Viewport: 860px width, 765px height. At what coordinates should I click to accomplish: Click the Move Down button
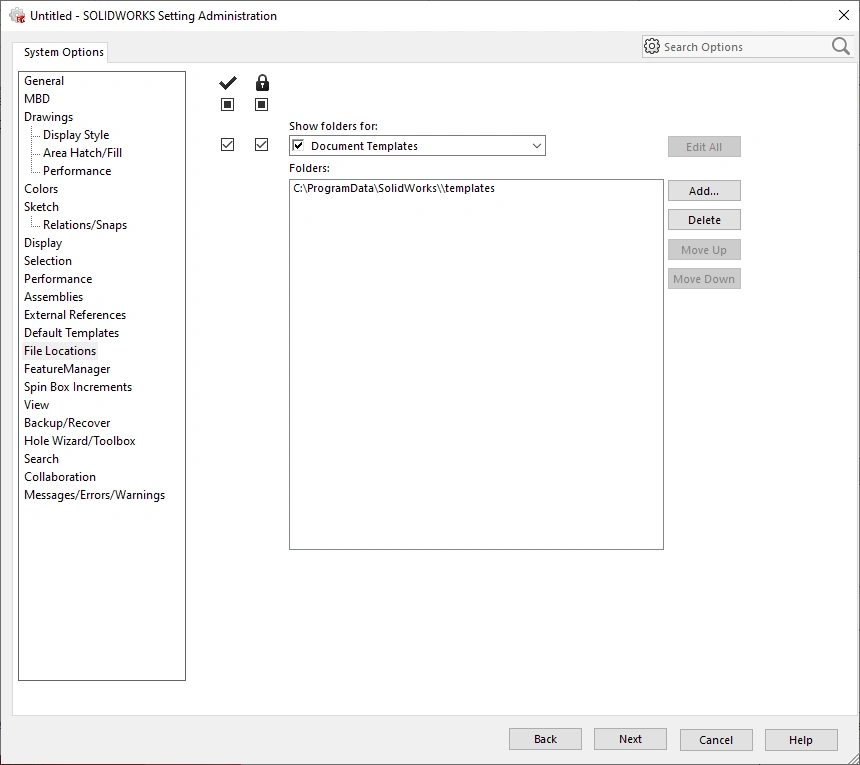pos(704,279)
